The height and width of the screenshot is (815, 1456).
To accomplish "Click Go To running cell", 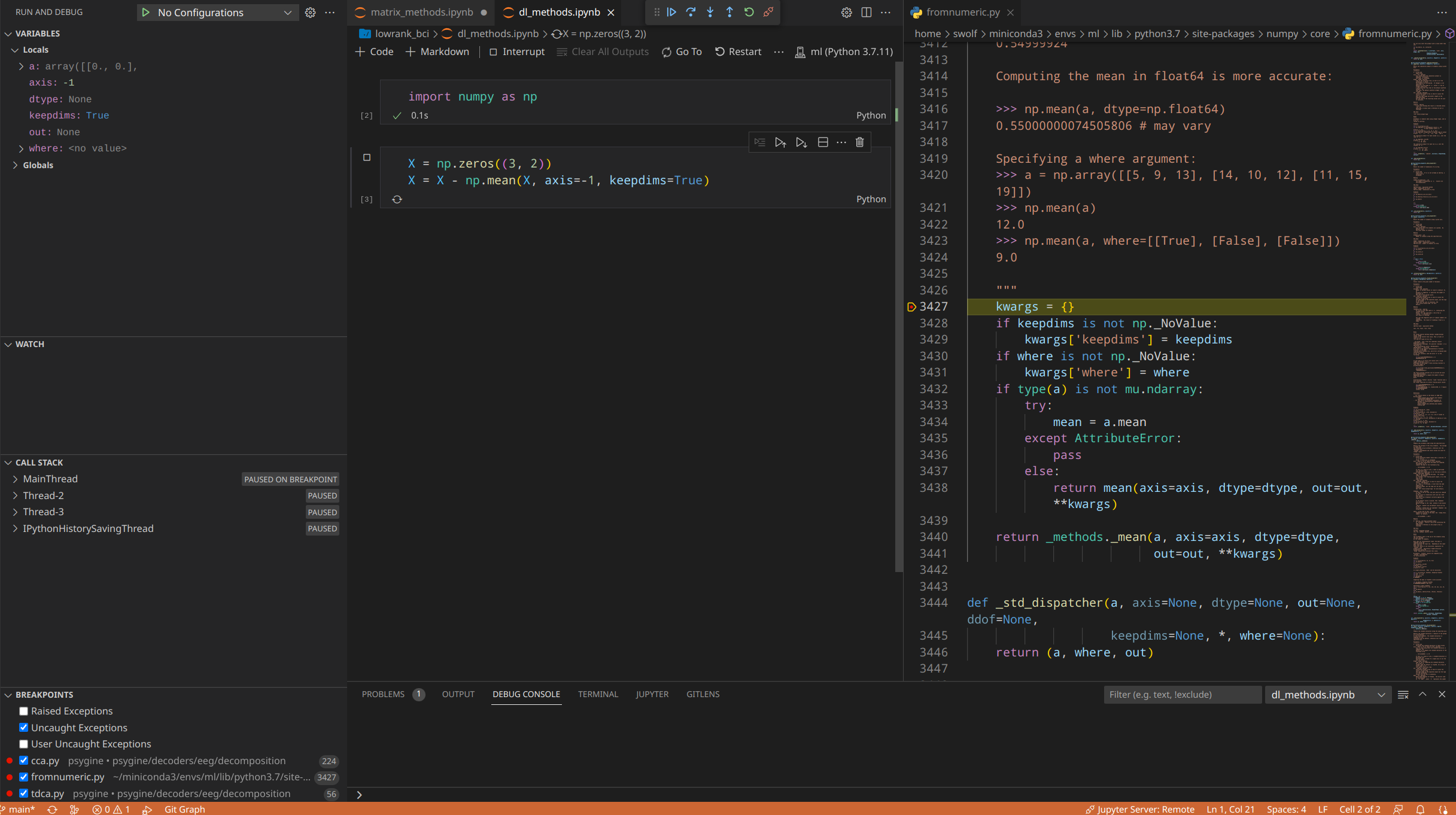I will pos(682,51).
